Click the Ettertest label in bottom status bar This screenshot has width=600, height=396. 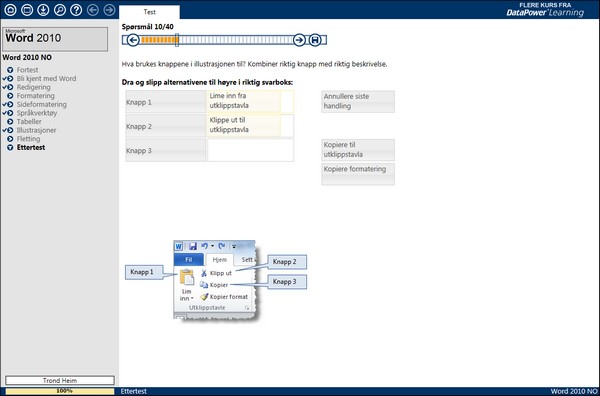(x=134, y=391)
